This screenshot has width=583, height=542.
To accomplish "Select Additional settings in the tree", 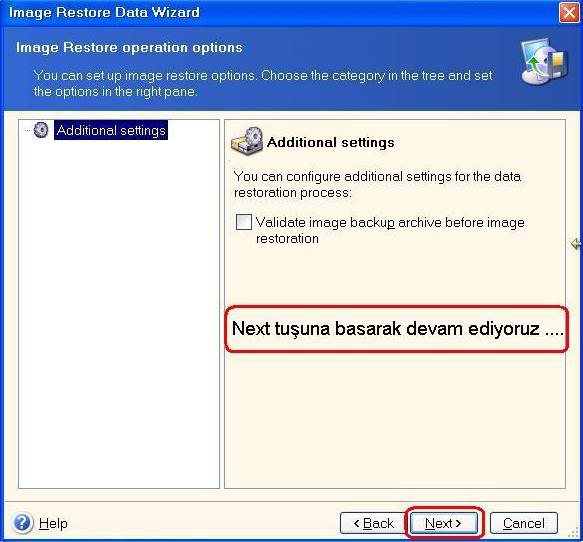I will tap(111, 130).
